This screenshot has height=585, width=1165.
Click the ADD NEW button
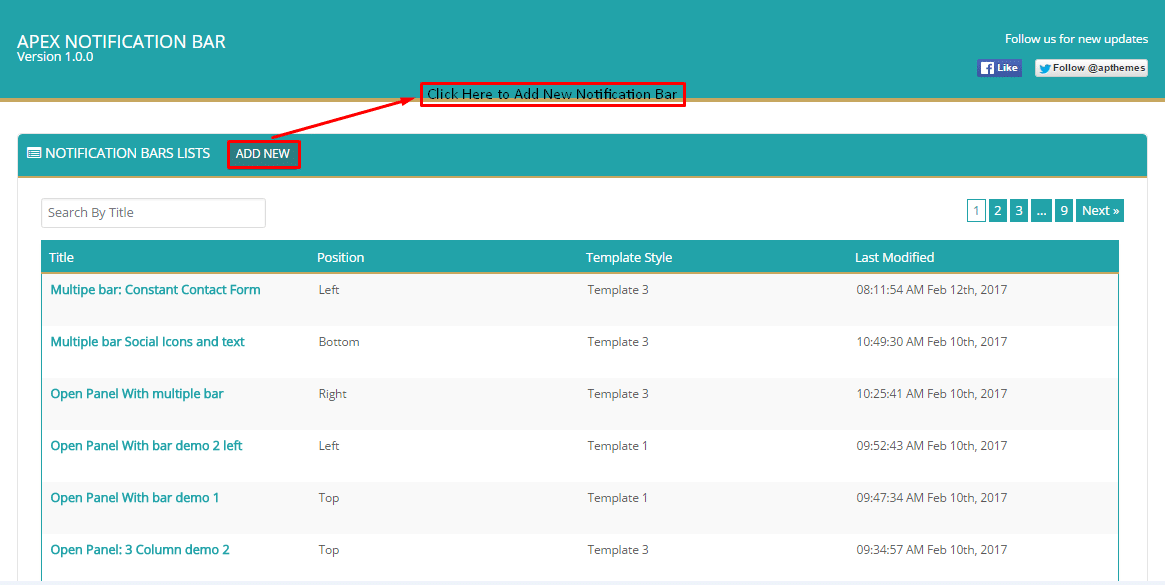click(x=263, y=154)
